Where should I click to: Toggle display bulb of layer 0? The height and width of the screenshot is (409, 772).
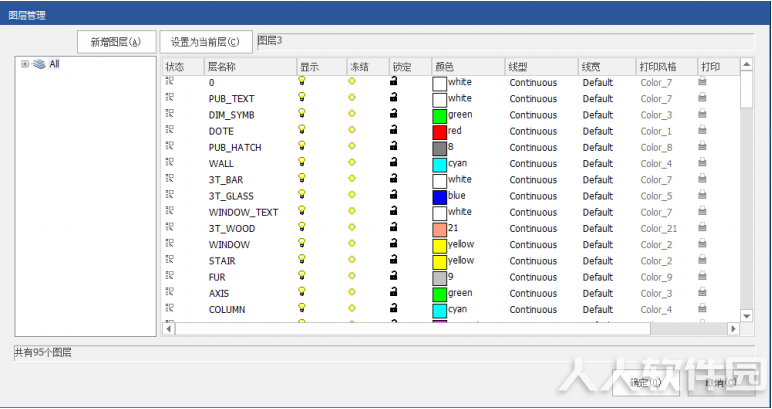[302, 82]
